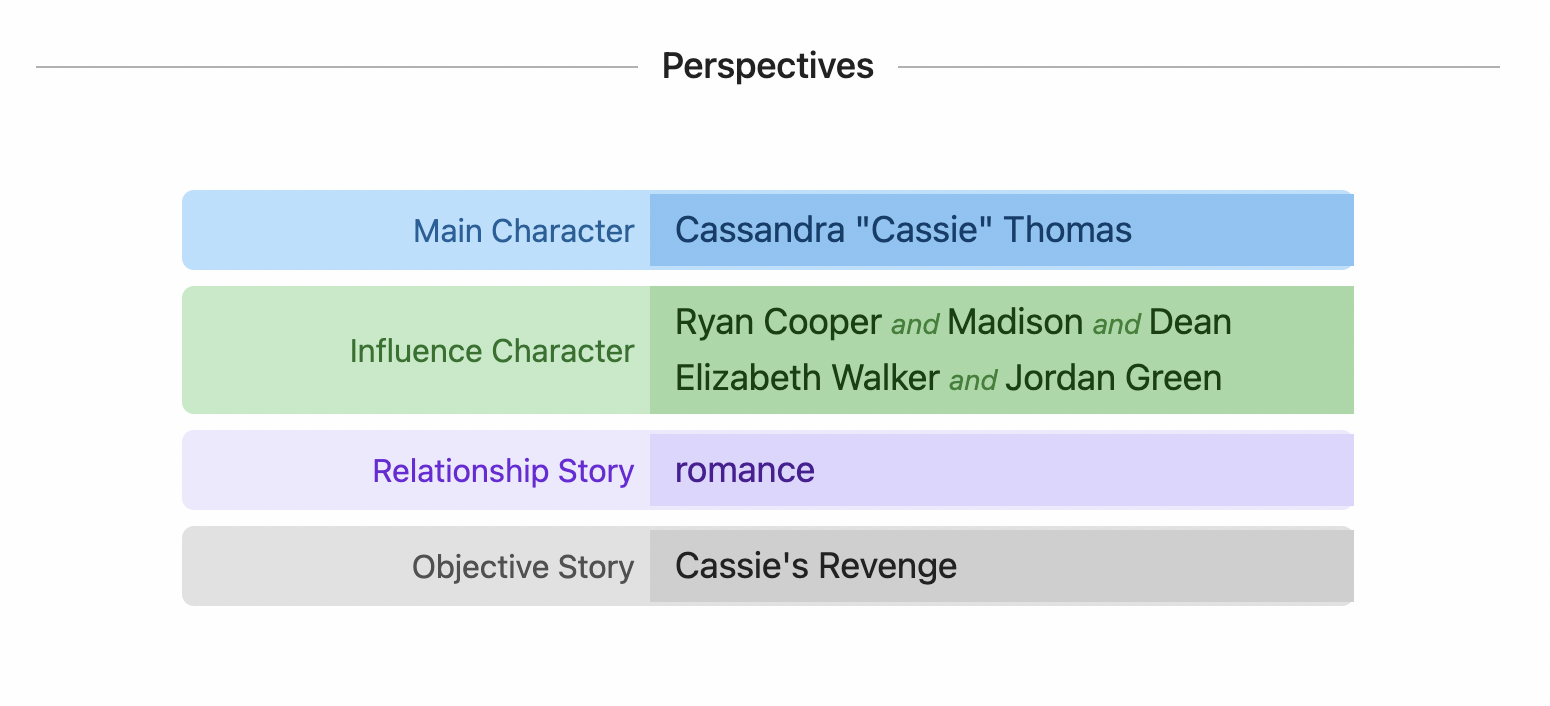Click the blue Main Character row
The height and width of the screenshot is (706, 1550).
[767, 230]
